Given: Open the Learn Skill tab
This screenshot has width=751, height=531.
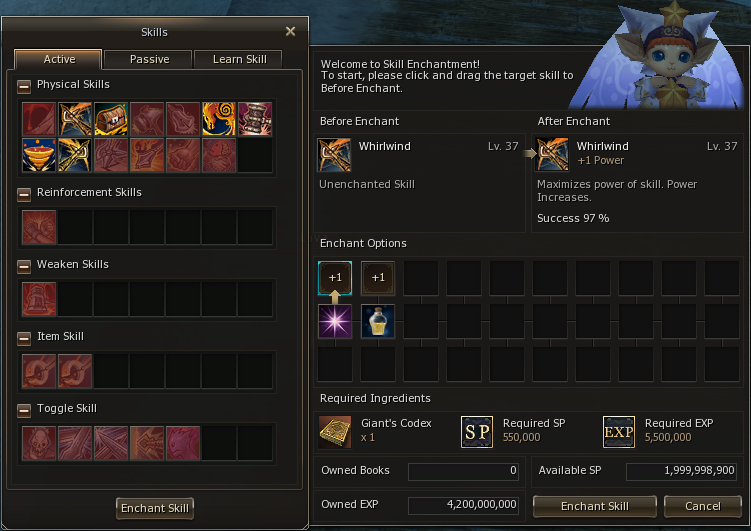Looking at the screenshot, I should pos(239,59).
